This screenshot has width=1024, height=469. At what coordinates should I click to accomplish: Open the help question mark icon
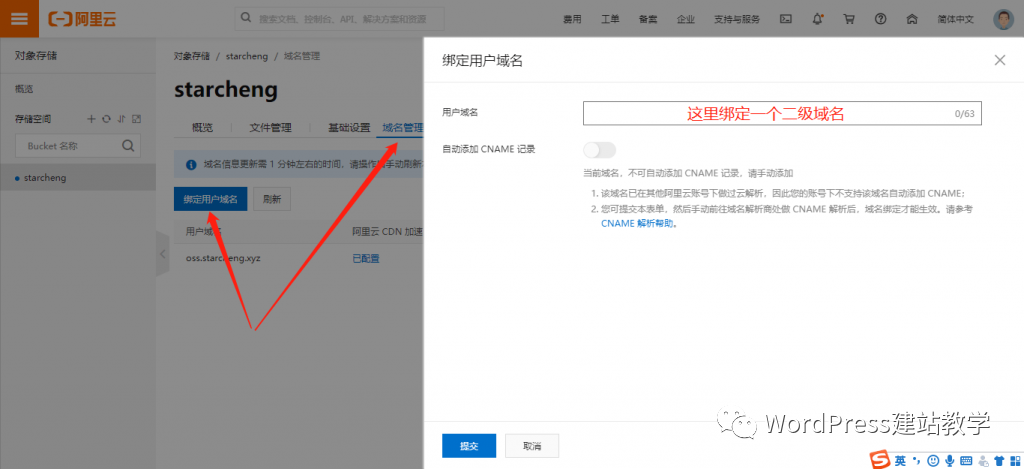pyautogui.click(x=881, y=19)
